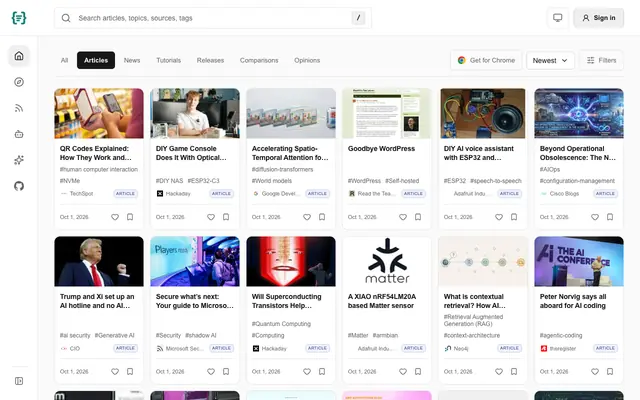The height and width of the screenshot is (400, 640).
Task: Click the slash keyboard shortcut badge
Action: [358, 18]
